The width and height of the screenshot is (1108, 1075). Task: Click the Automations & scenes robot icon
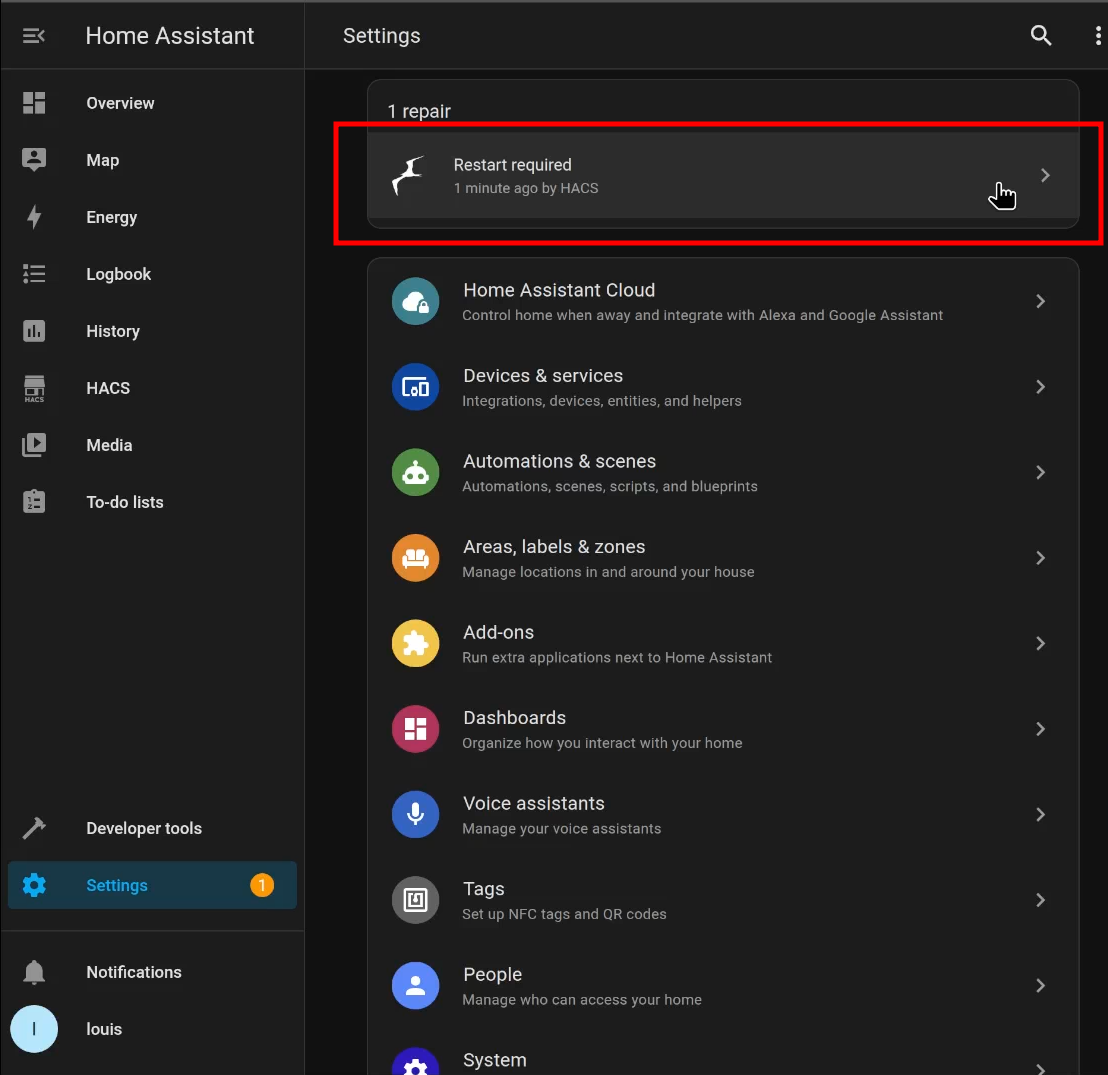point(416,473)
